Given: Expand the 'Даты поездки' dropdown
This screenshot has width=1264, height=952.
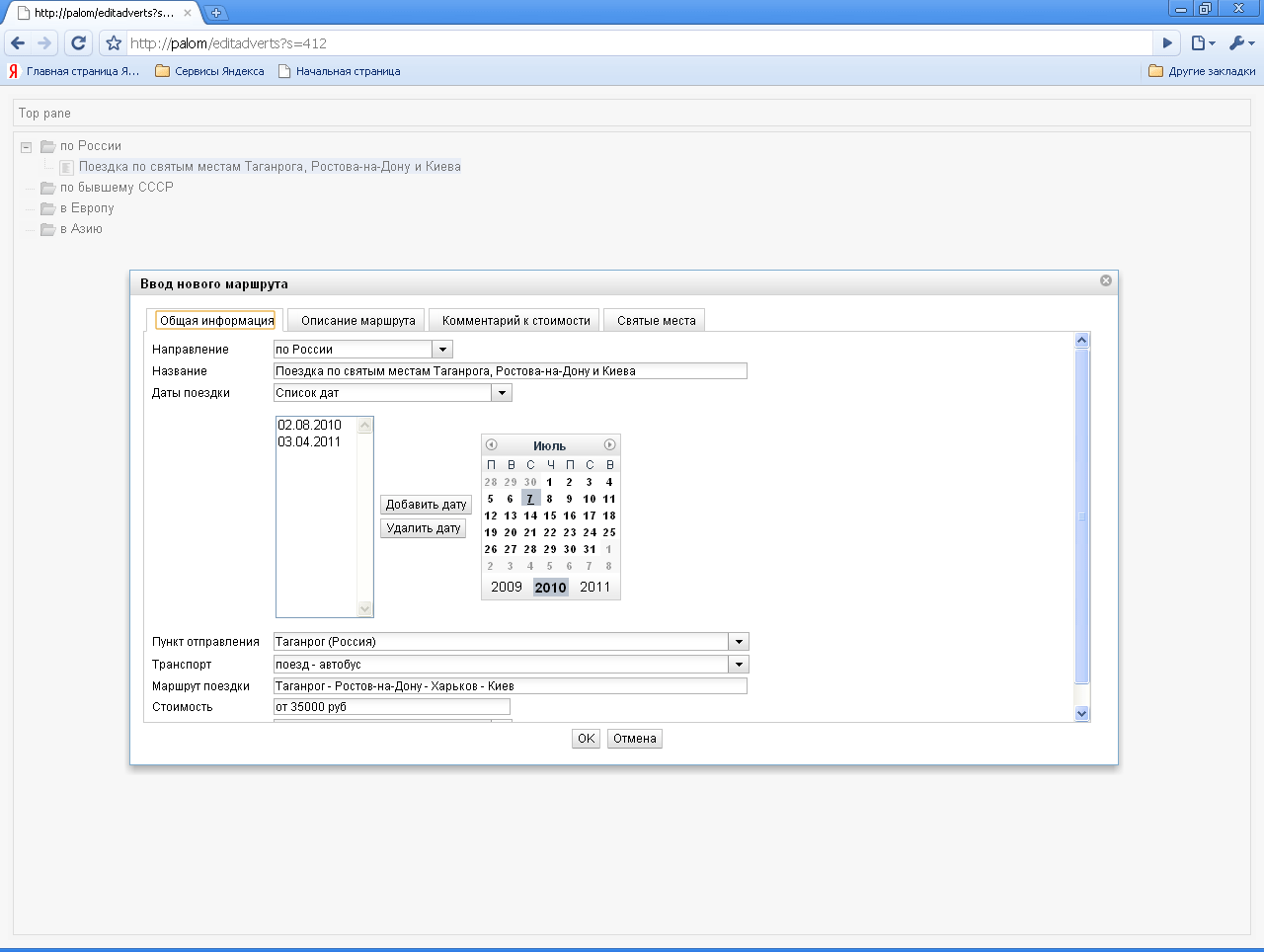Looking at the screenshot, I should point(502,393).
